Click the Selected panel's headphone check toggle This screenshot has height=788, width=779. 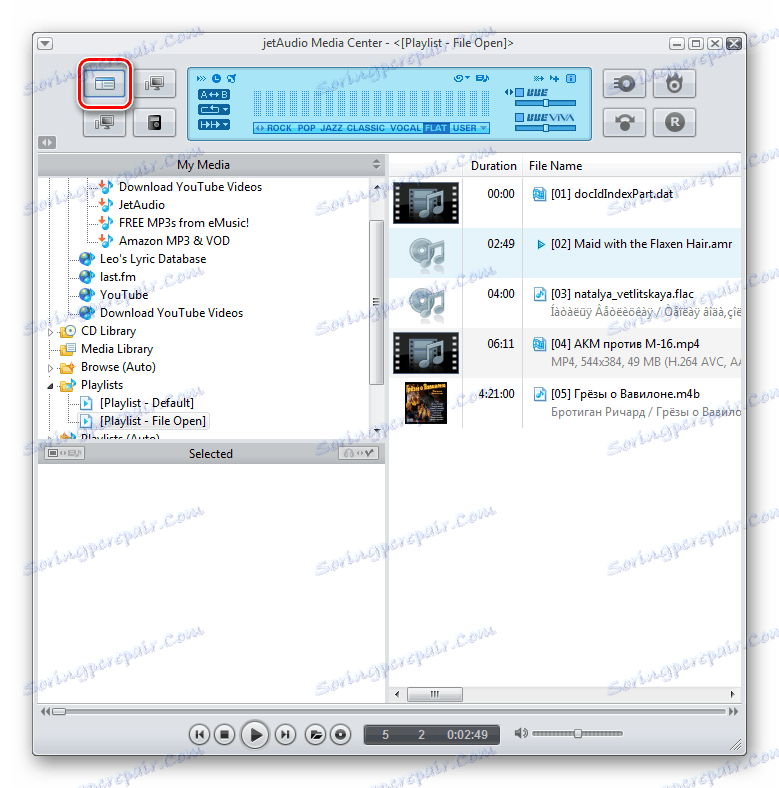pos(359,453)
